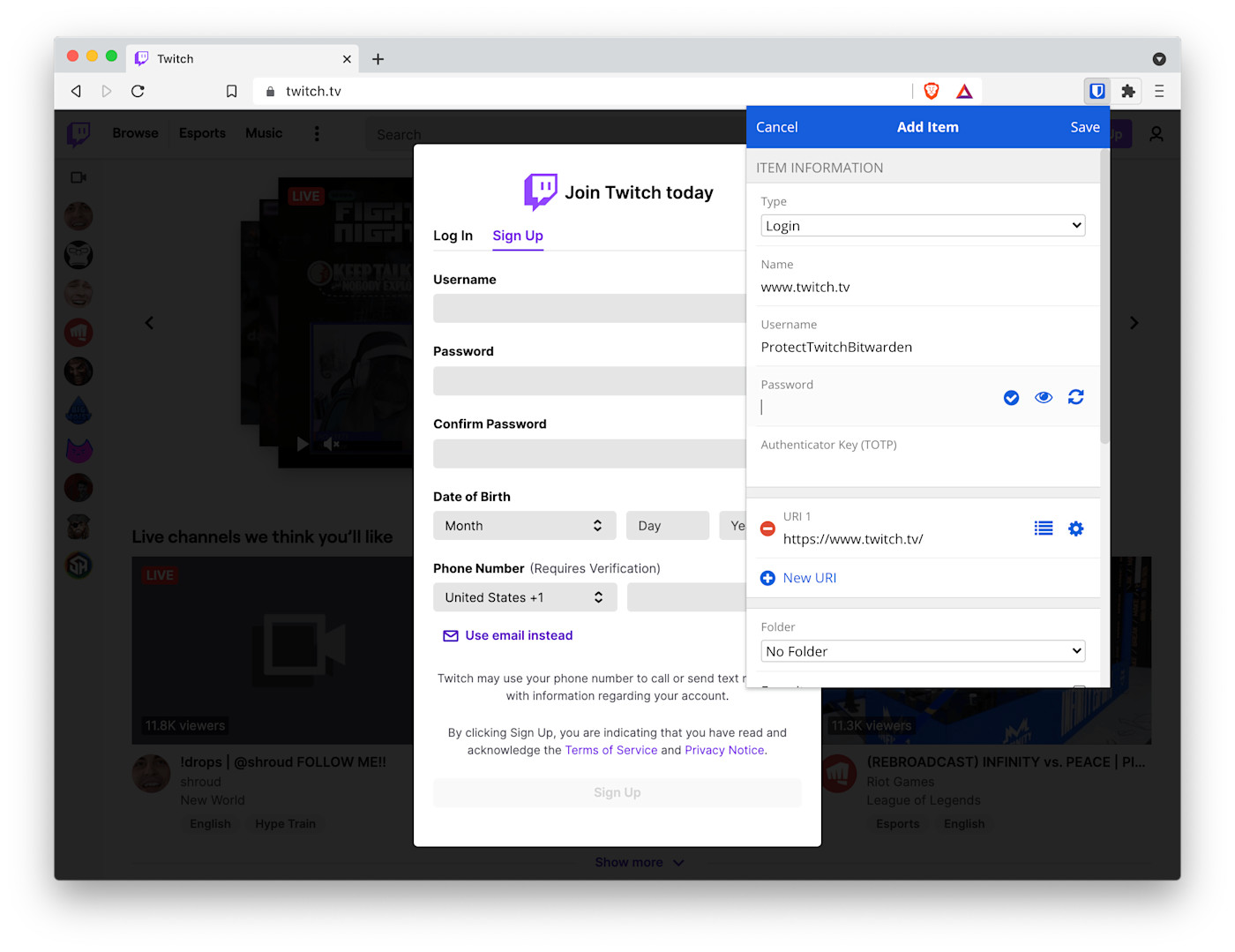This screenshot has height=952, width=1235.
Task: Open the item Type dropdown
Action: pos(923,225)
